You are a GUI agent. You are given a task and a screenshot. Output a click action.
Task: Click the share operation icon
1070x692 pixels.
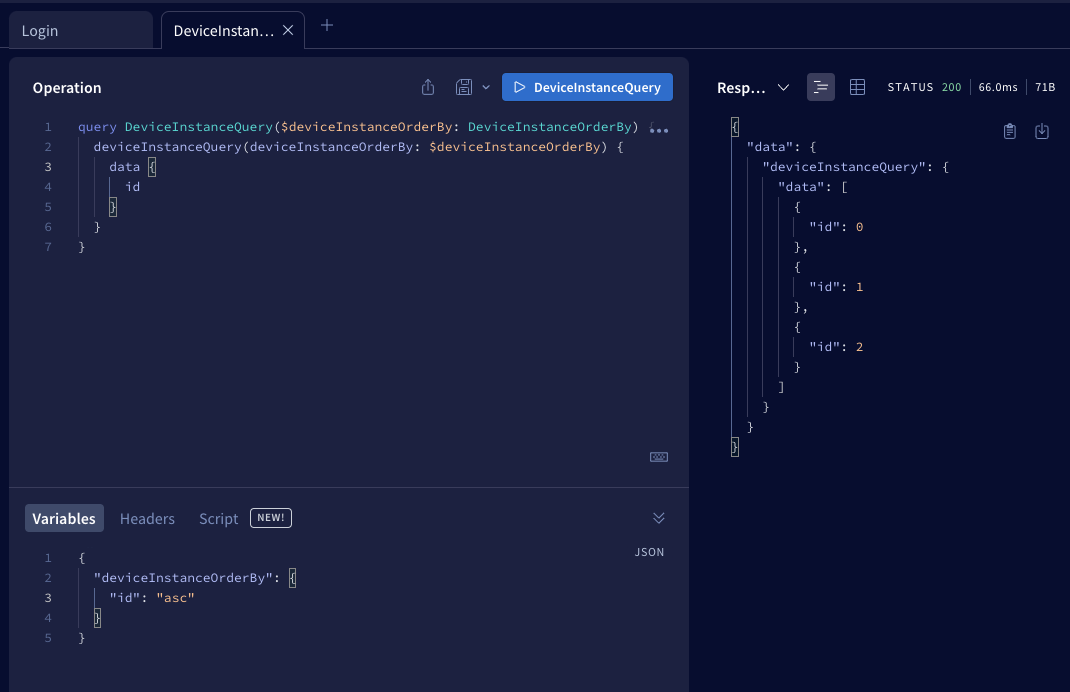pyautogui.click(x=428, y=87)
